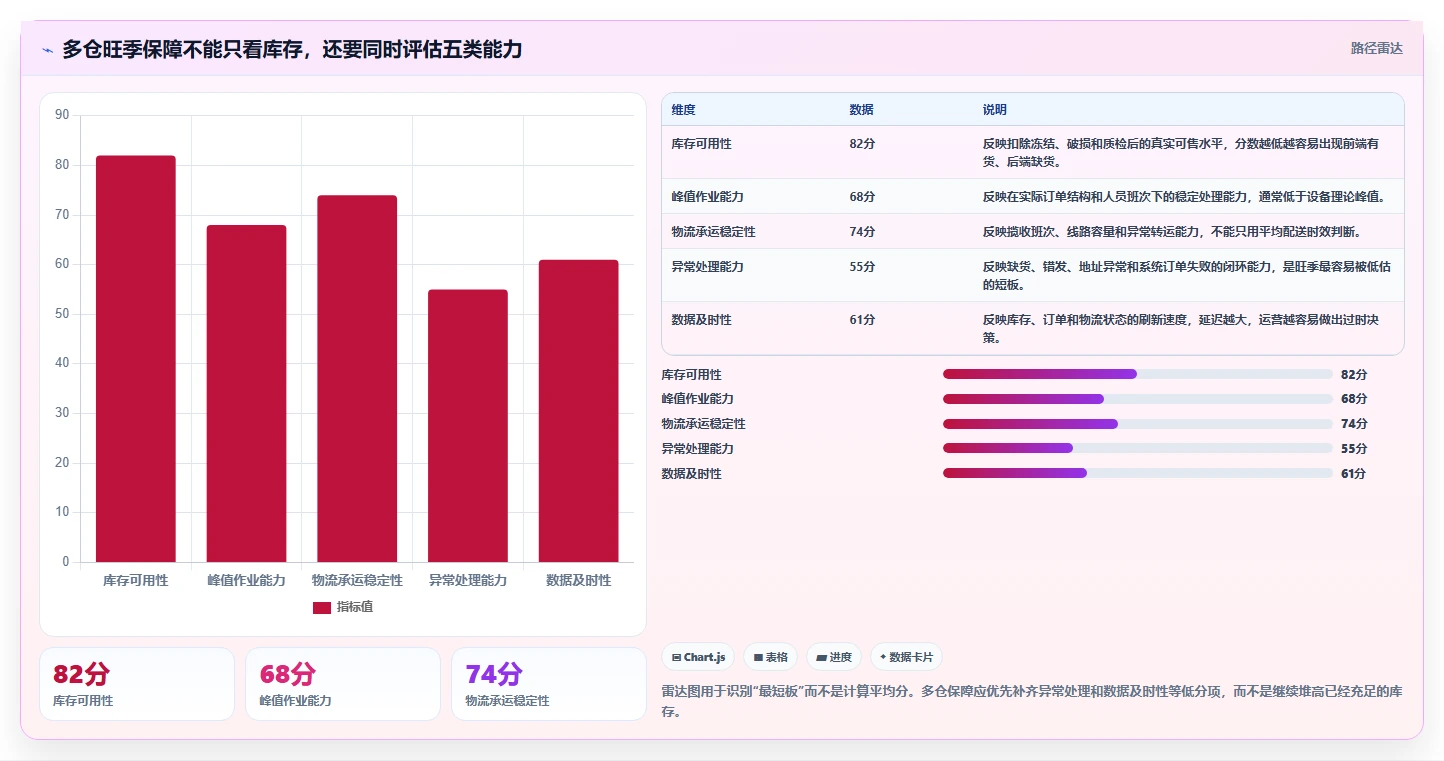Image resolution: width=1444 pixels, height=761 pixels.
Task: Click the 峰值作业能力 bar in the chart
Action: tap(246, 394)
